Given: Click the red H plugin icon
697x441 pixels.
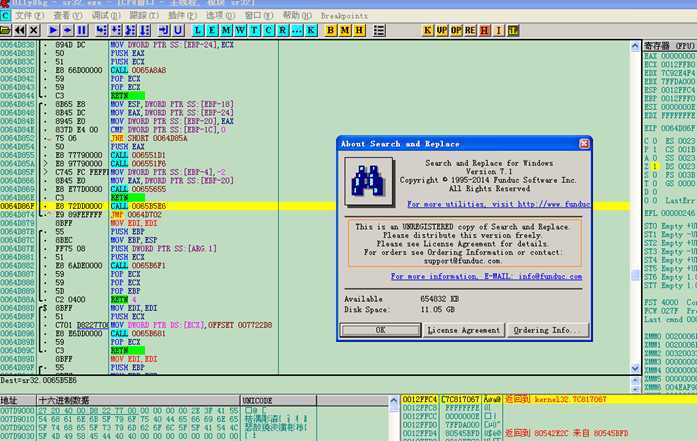Looking at the screenshot, I should 485,30.
